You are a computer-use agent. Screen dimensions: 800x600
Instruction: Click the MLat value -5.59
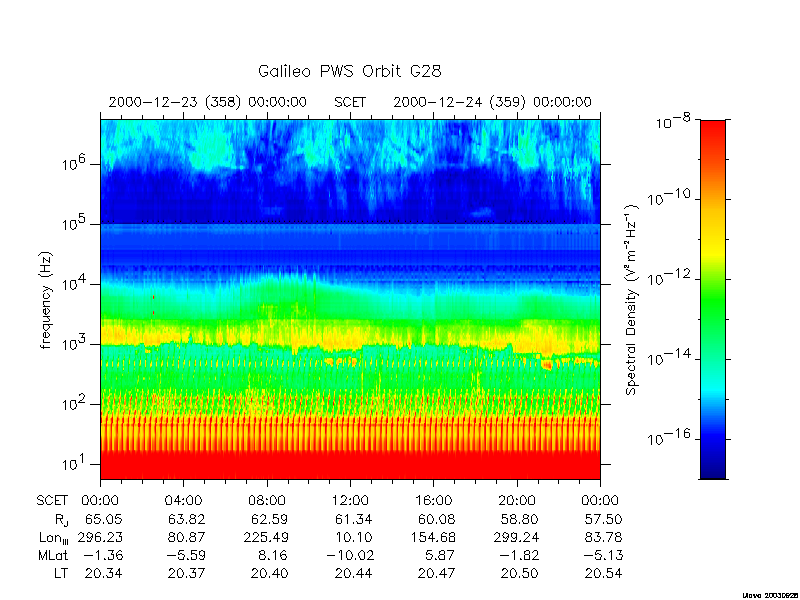(x=185, y=555)
